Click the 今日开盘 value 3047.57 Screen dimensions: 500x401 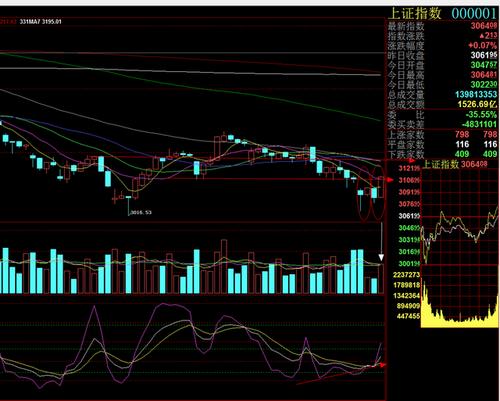[x=484, y=65]
